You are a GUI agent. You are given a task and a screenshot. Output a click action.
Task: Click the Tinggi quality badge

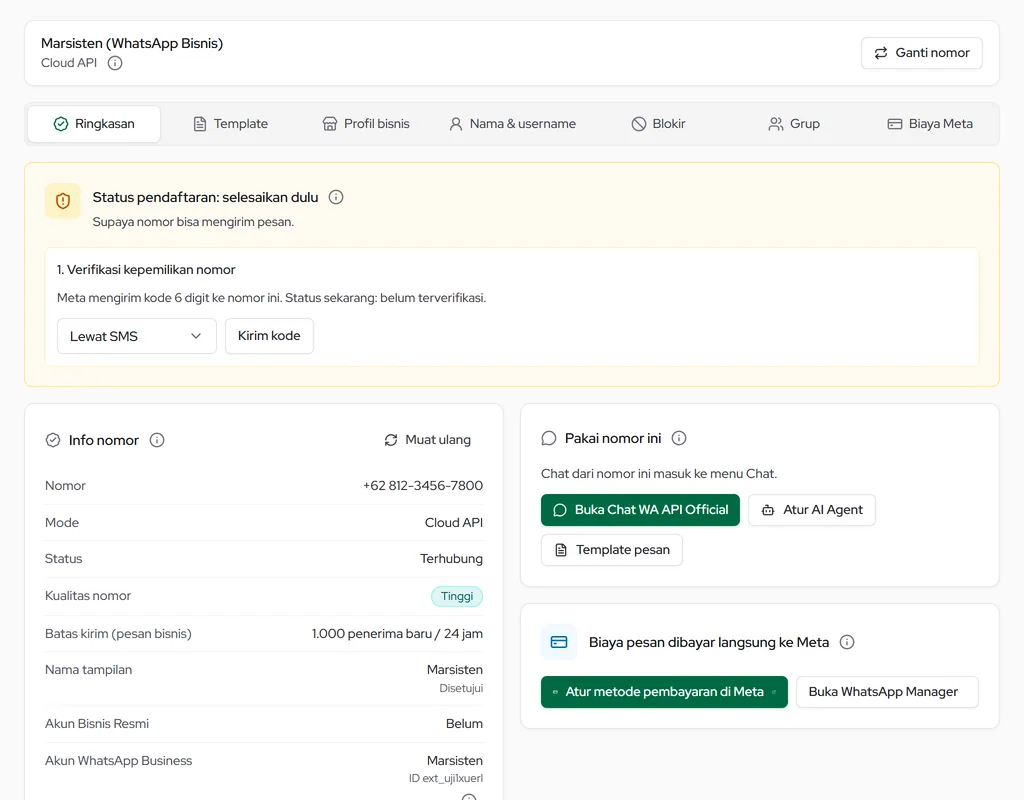click(456, 596)
